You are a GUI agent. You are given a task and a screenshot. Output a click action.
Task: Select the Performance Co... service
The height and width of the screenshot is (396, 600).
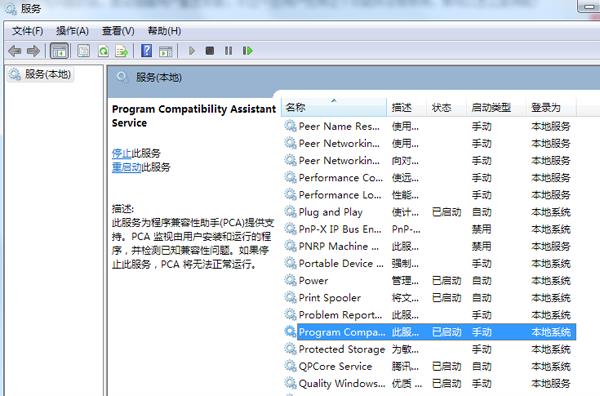(x=429, y=178)
